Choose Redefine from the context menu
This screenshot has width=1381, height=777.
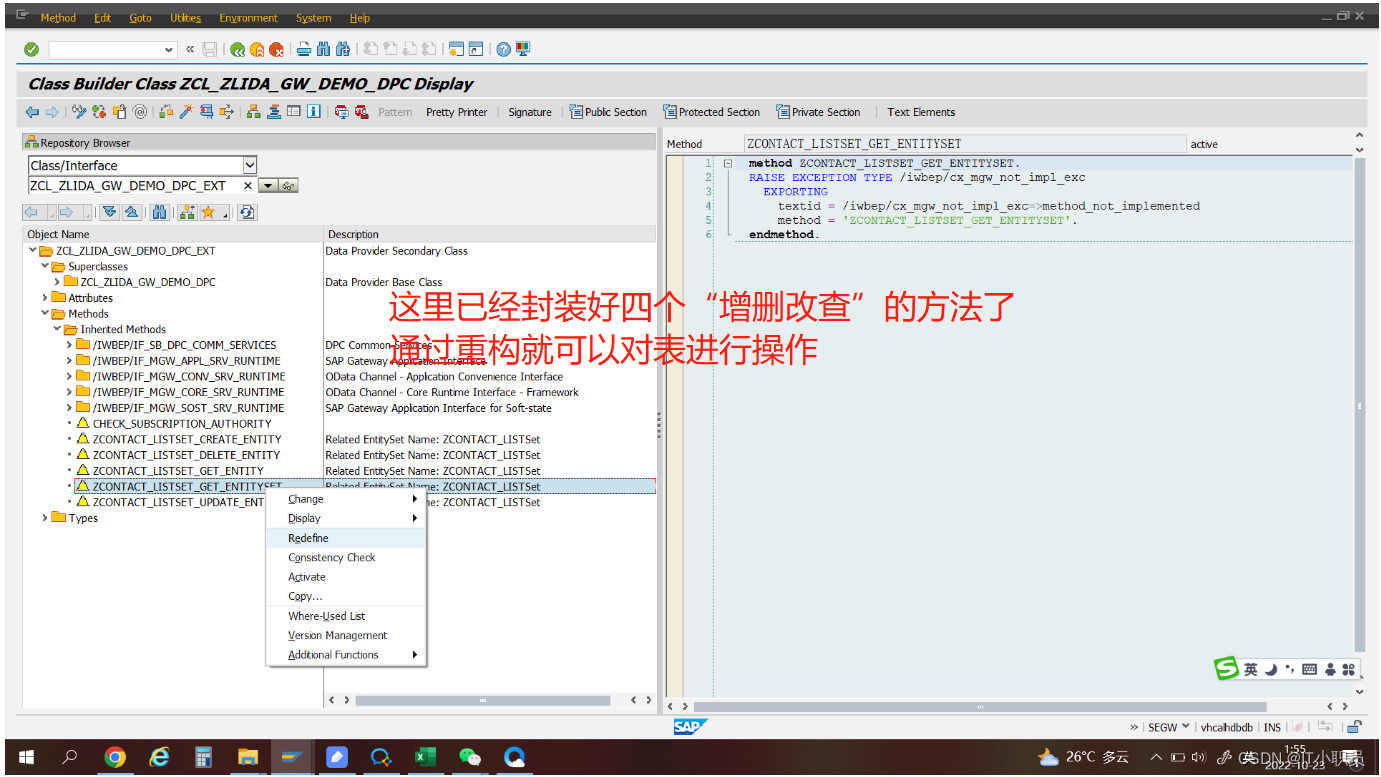tap(346, 538)
